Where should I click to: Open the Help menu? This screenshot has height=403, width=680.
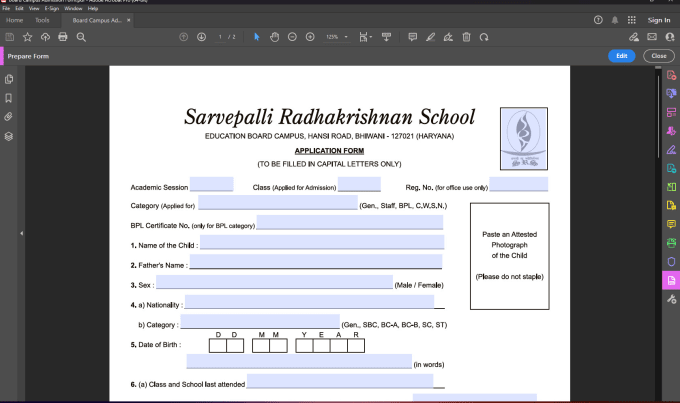[93, 8]
